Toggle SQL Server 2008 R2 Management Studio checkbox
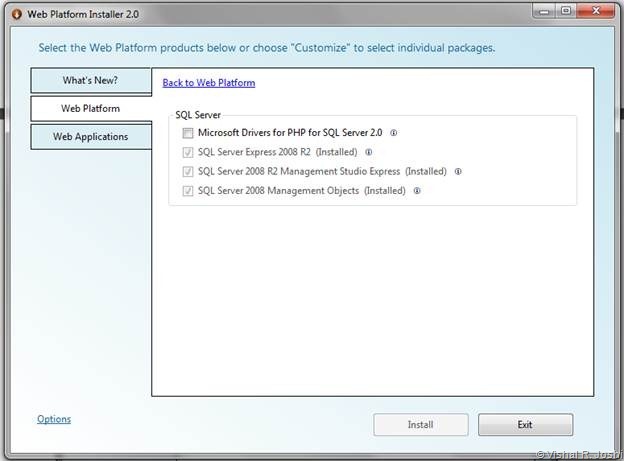 click(188, 171)
